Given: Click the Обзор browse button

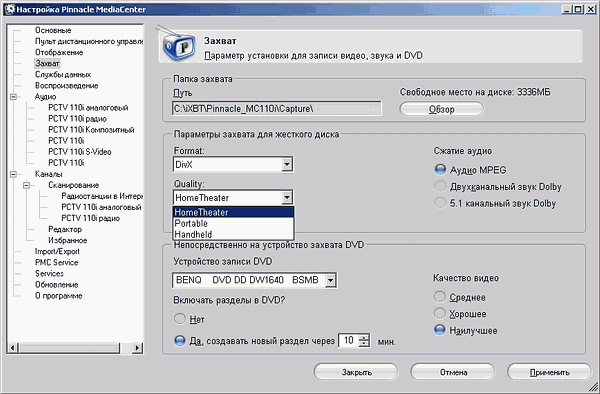Looking at the screenshot, I should point(441,109).
